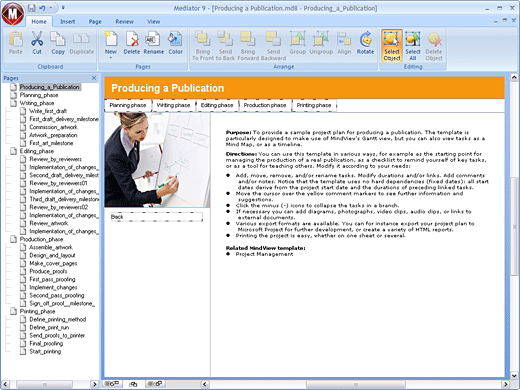Click the Align icon
This screenshot has width=520, height=390.
[344, 39]
